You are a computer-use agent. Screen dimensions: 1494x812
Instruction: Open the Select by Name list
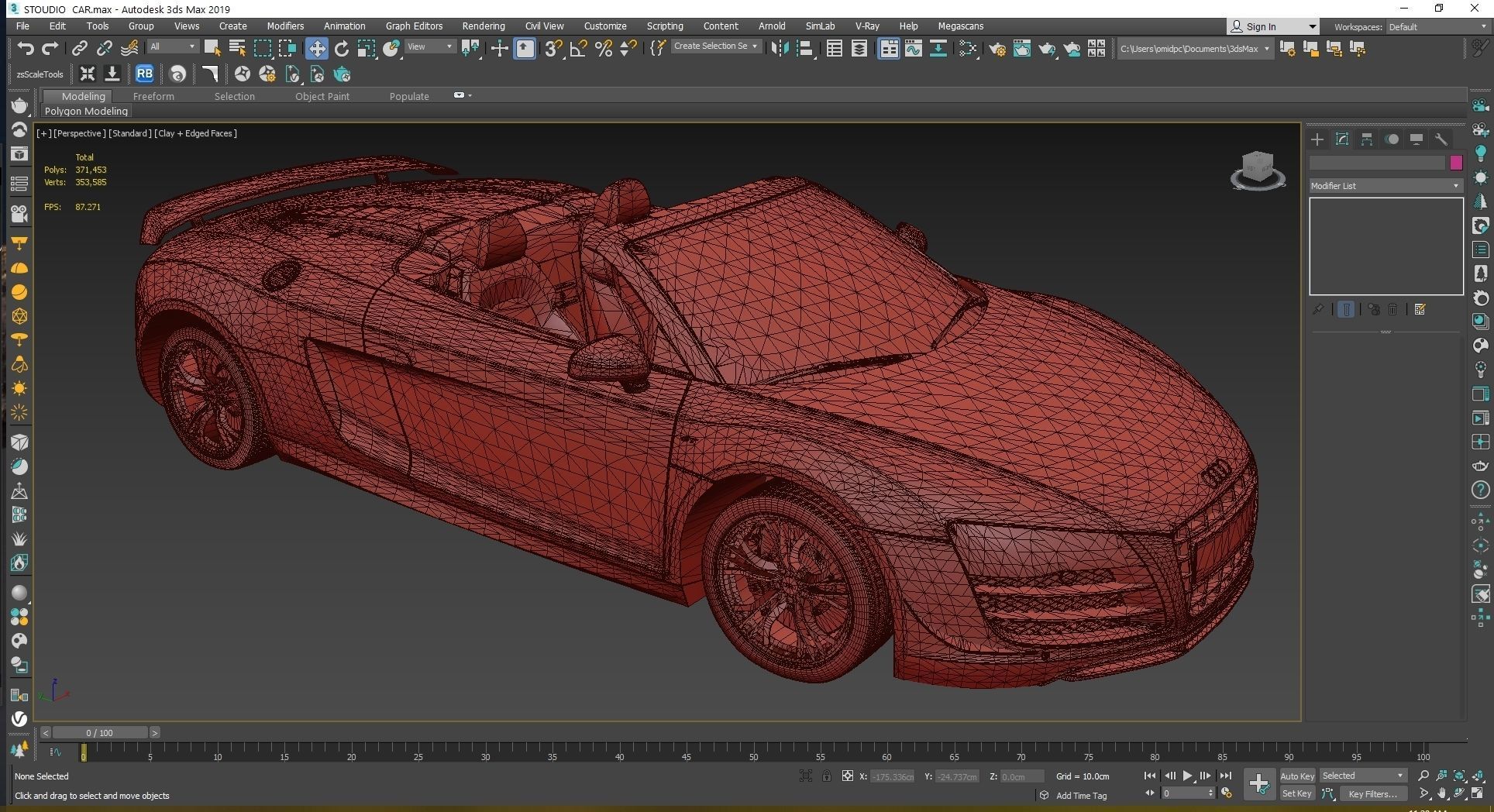pyautogui.click(x=237, y=49)
